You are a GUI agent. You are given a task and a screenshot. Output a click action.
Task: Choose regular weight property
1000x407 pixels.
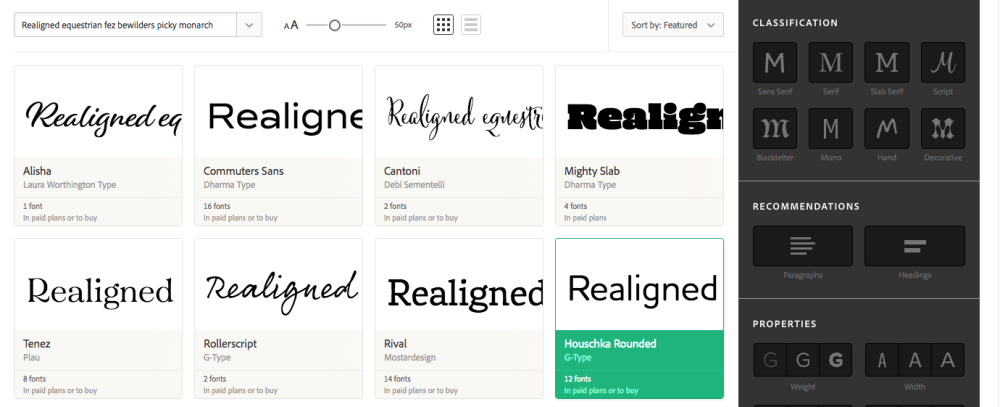(803, 360)
